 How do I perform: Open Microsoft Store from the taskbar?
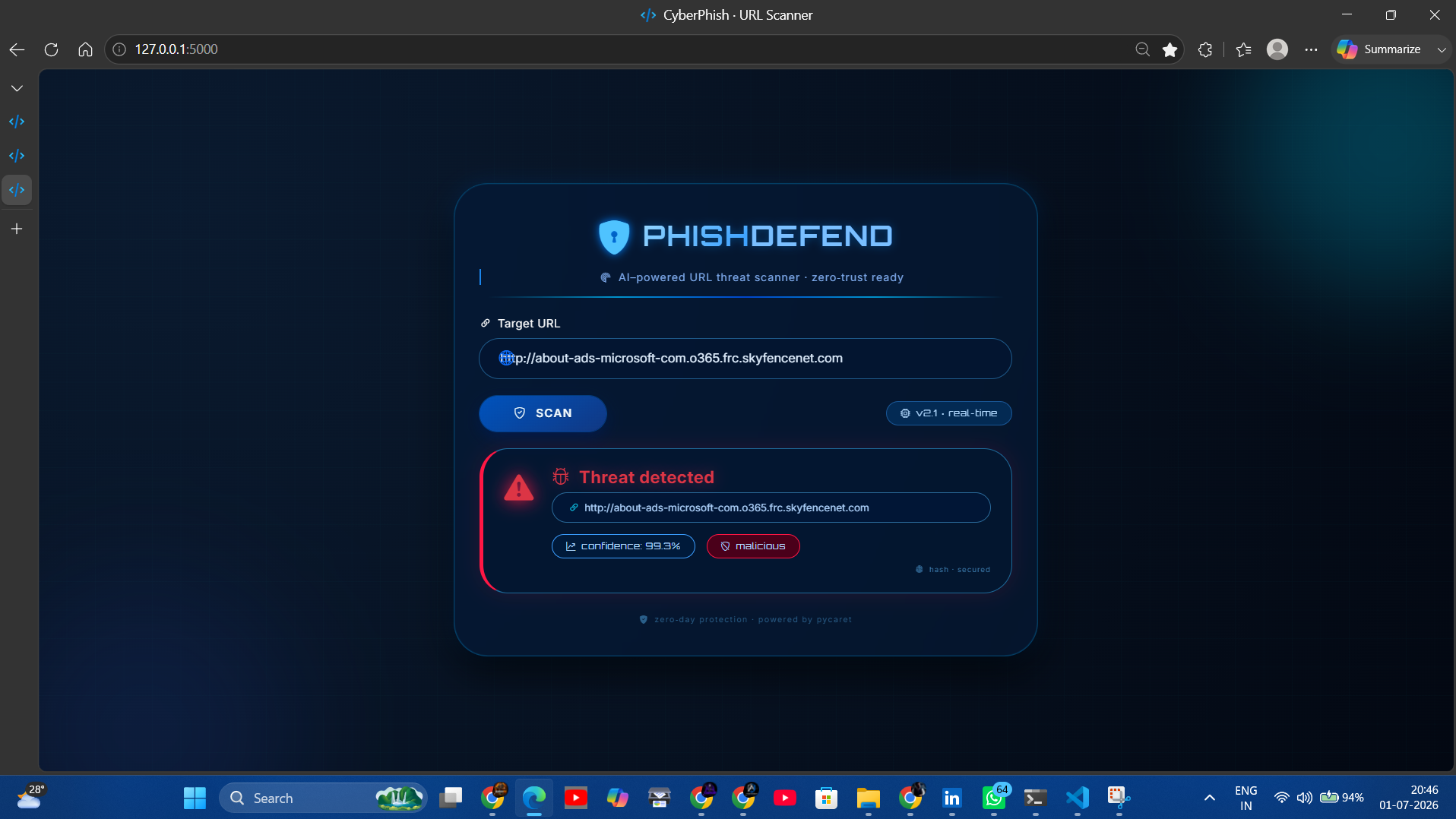coord(827,798)
